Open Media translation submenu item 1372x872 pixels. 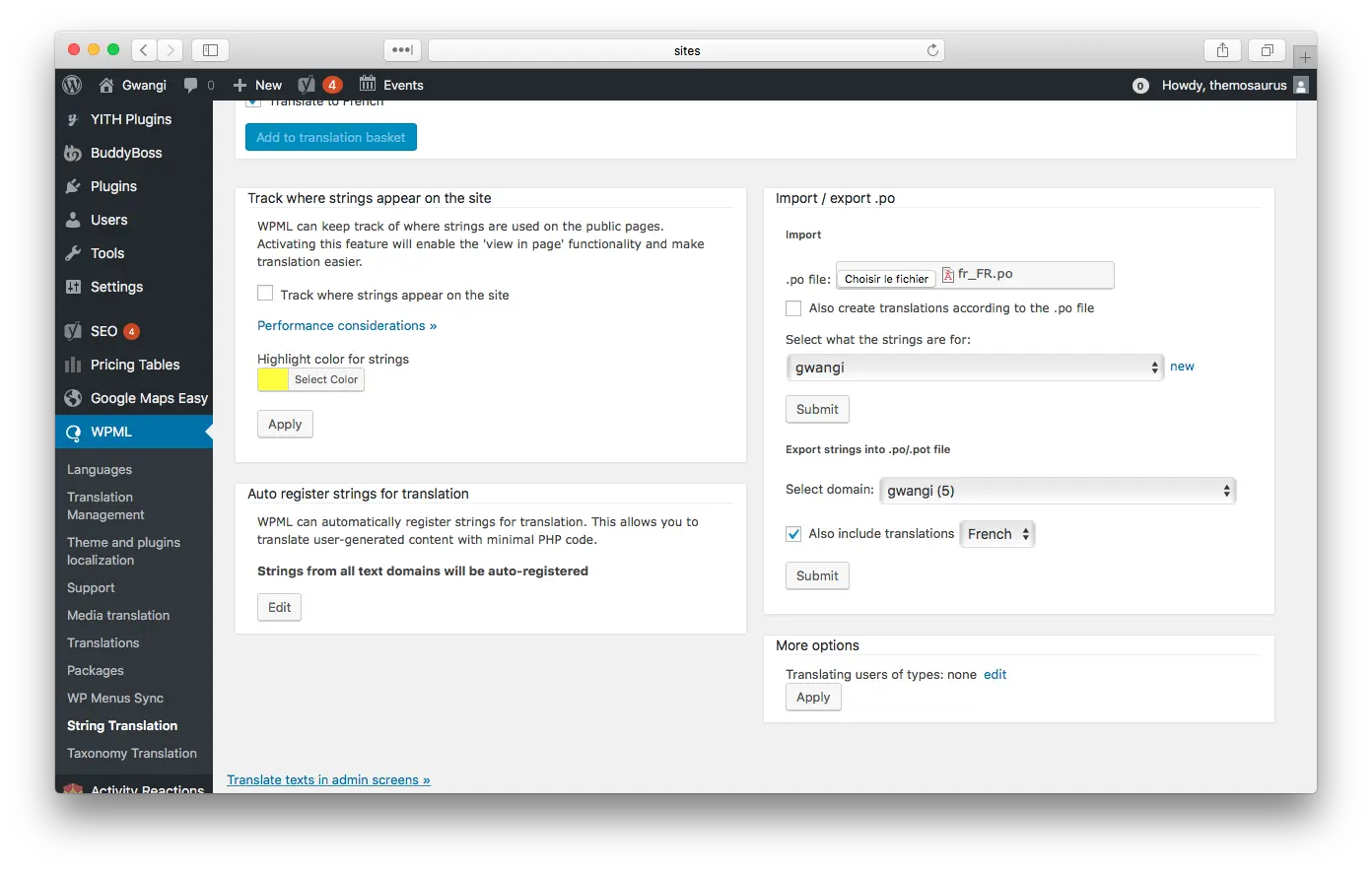(x=118, y=615)
